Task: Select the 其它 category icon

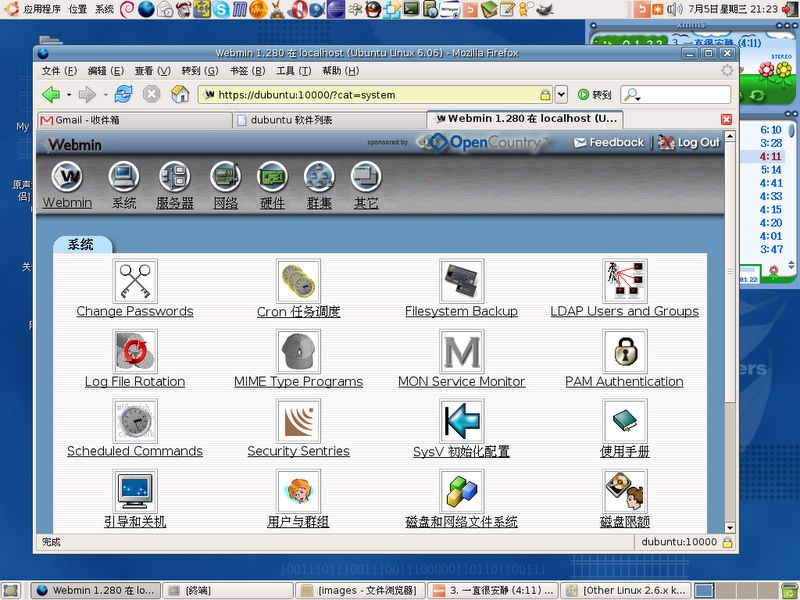Action: [x=366, y=177]
